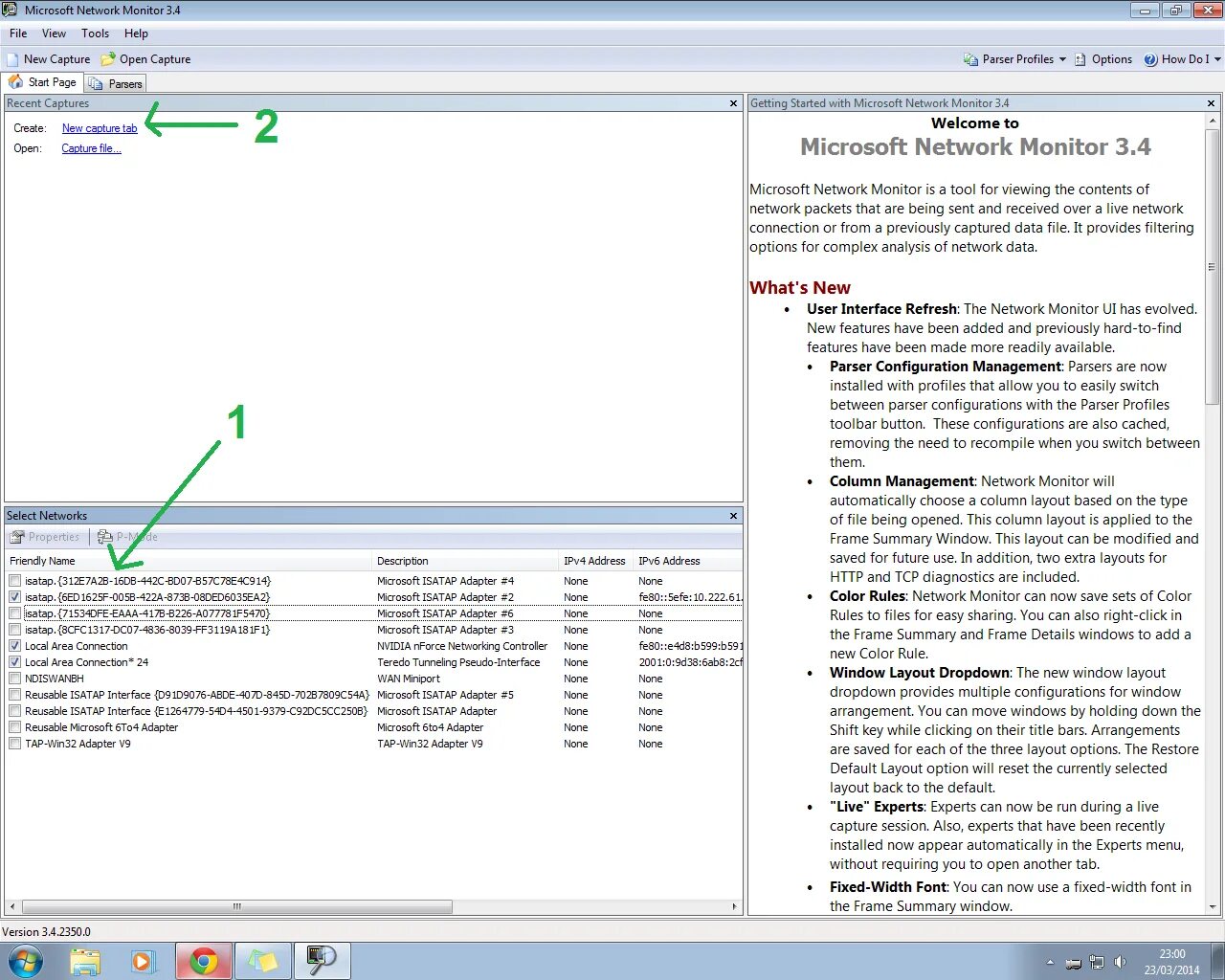The image size is (1225, 980).
Task: Open the Windows Start menu
Action: tap(25, 961)
